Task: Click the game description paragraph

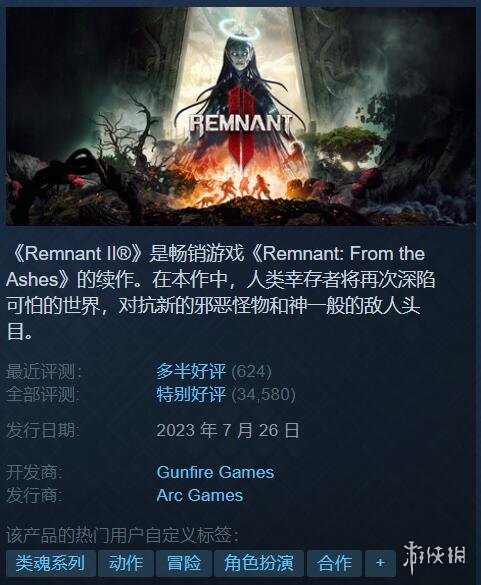Action: (x=220, y=292)
